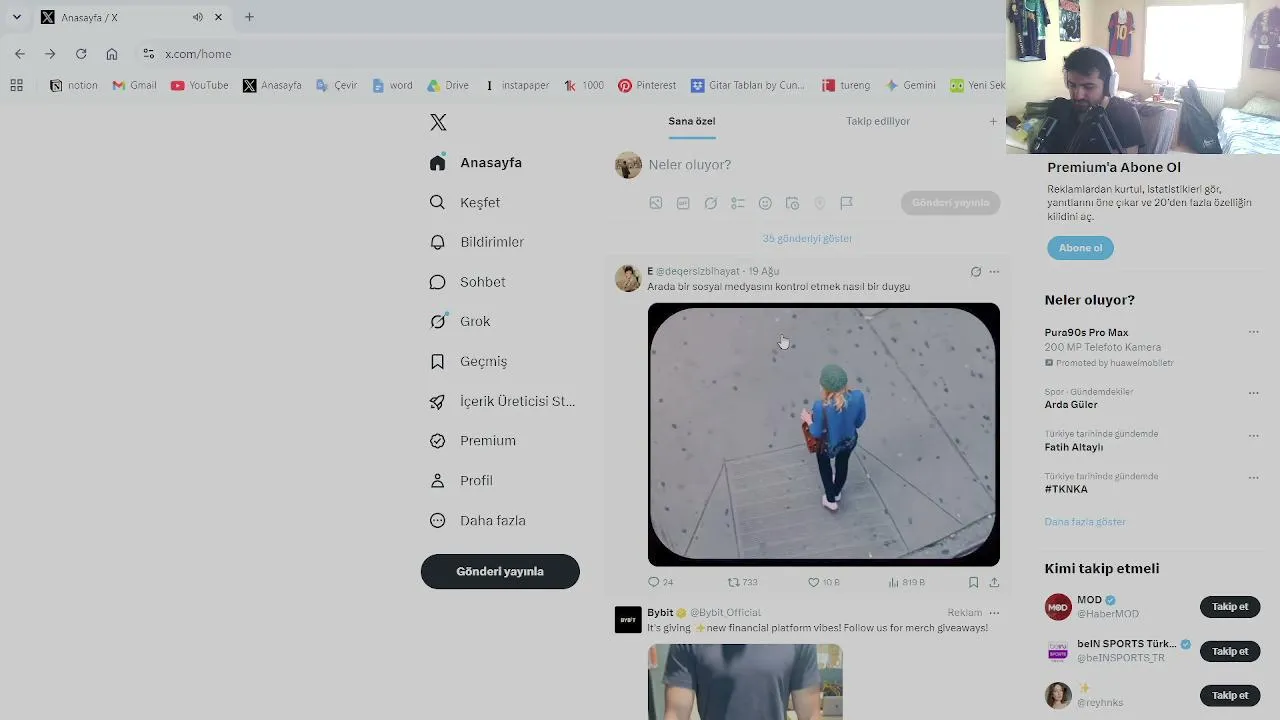Open the Bybit profile avatar
Viewport: 1280px width, 720px height.
[x=628, y=620]
